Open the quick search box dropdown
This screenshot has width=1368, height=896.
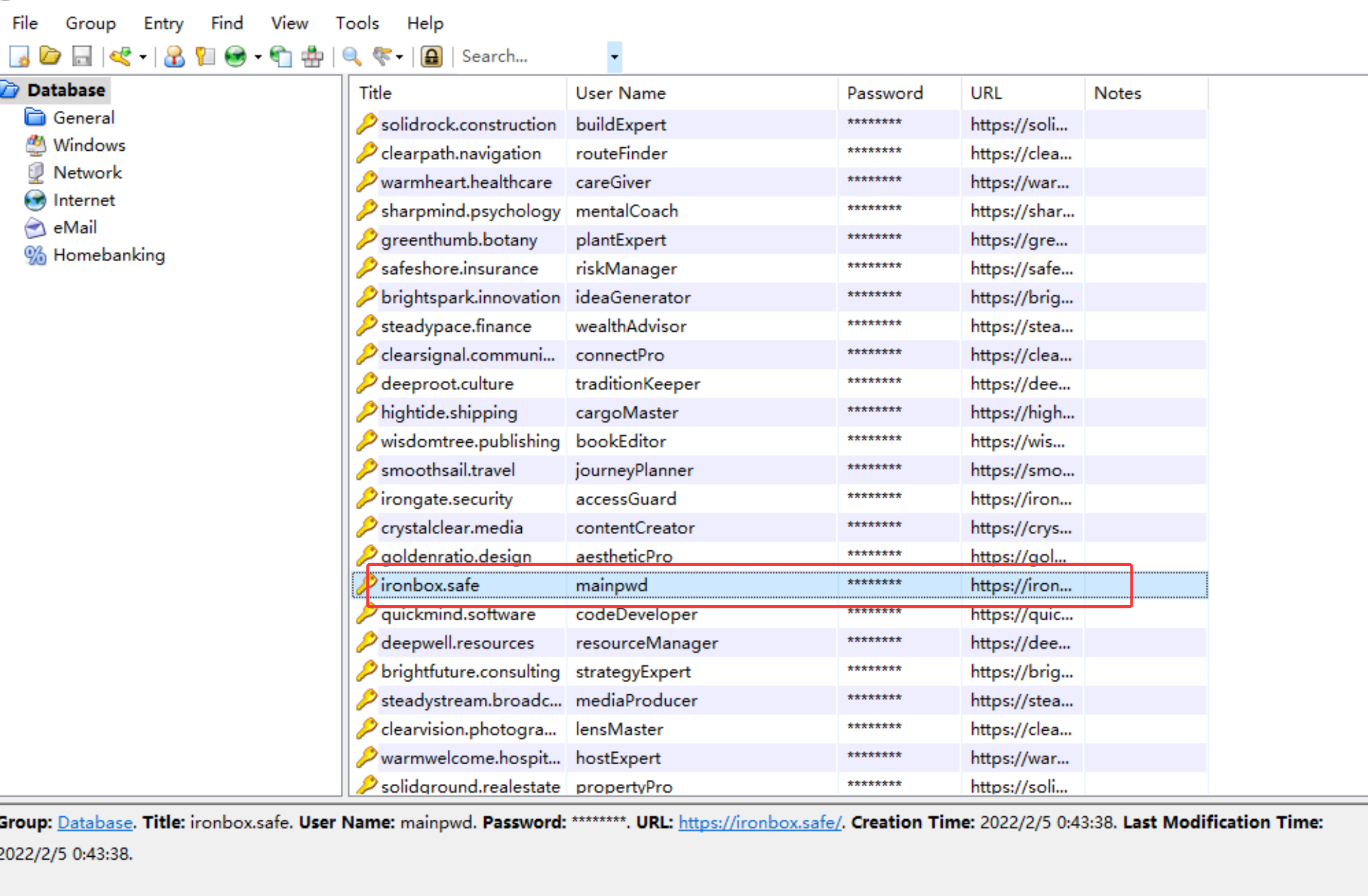coord(614,57)
